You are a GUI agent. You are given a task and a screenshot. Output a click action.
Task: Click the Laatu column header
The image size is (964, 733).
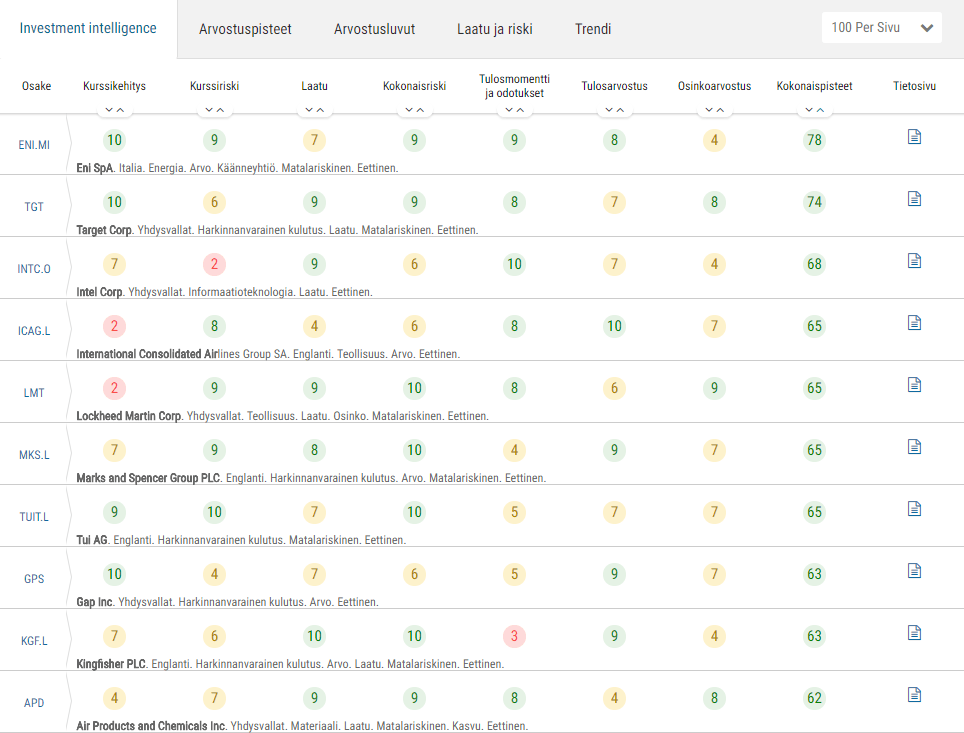point(314,86)
